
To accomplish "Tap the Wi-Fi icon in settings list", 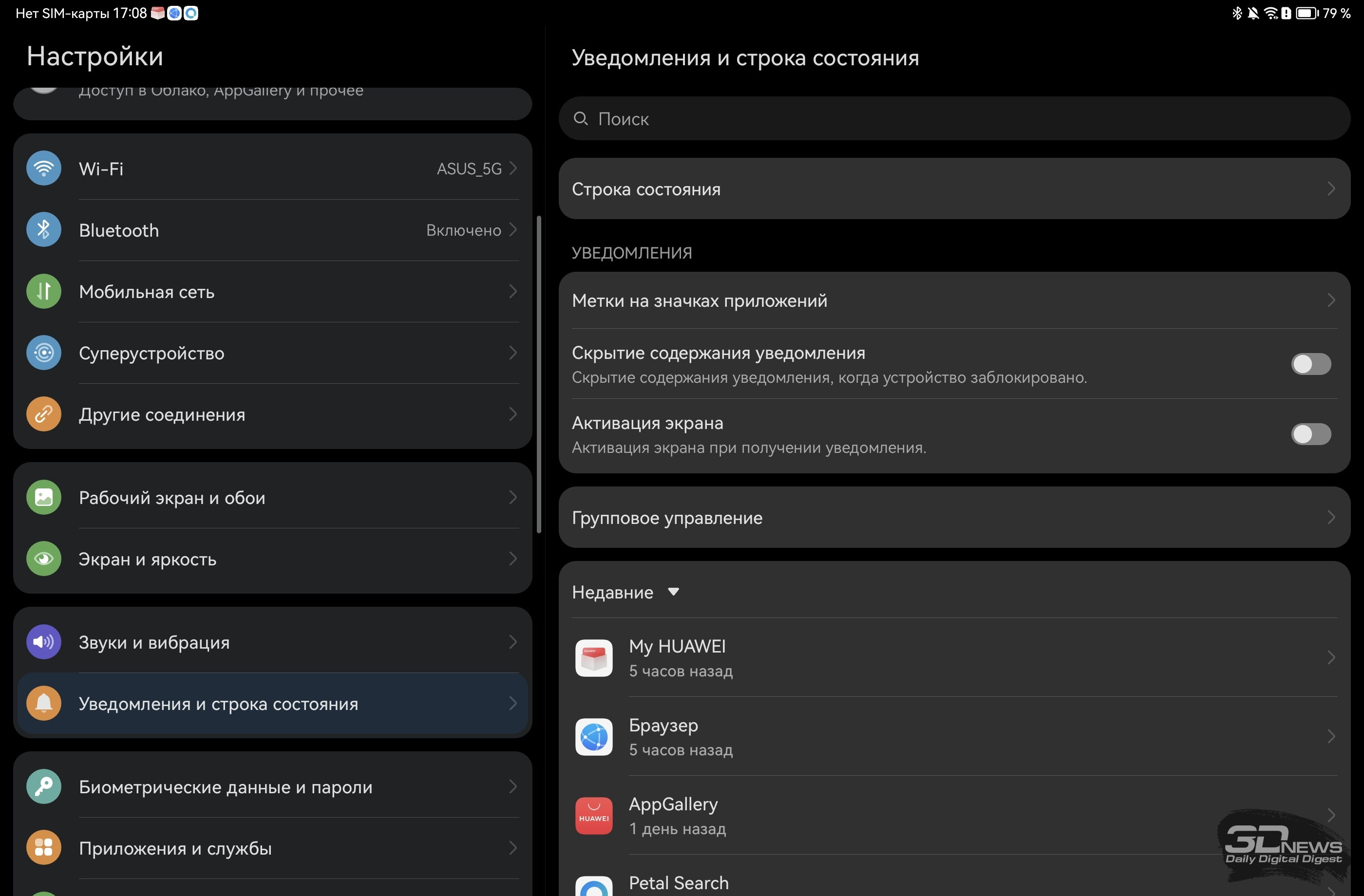I will pos(43,168).
